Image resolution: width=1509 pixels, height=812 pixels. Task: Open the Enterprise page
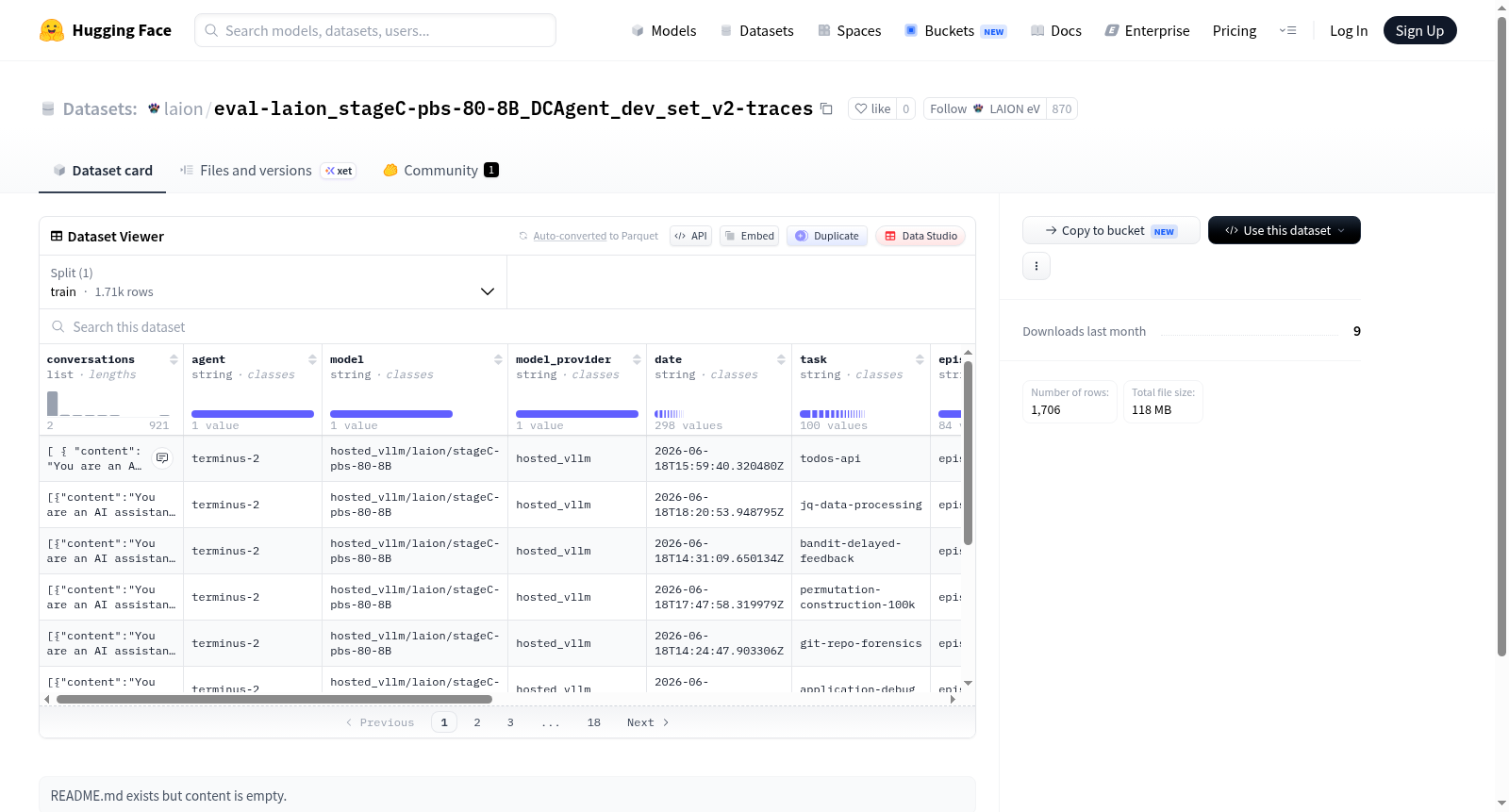1147,31
